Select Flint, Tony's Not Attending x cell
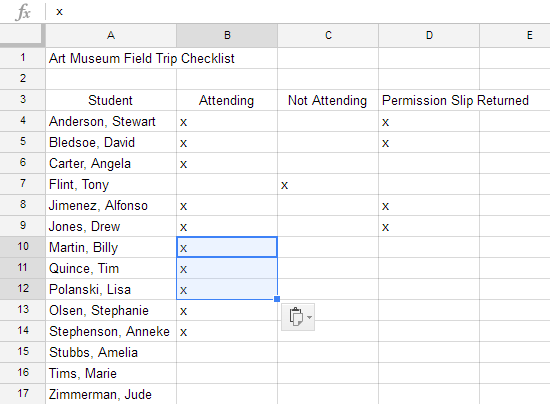 (x=328, y=184)
